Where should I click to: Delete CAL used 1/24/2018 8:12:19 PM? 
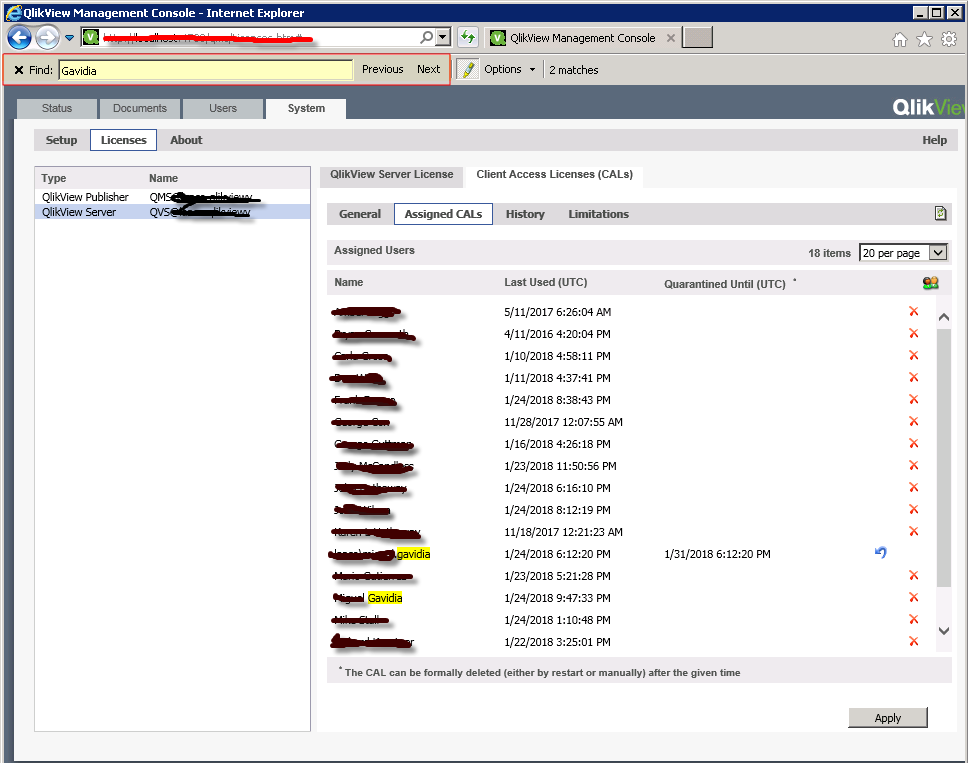point(914,510)
